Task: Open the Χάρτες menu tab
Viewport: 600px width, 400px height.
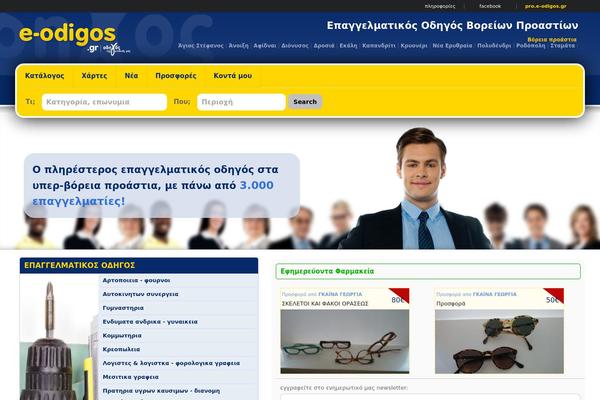Action: (94, 76)
